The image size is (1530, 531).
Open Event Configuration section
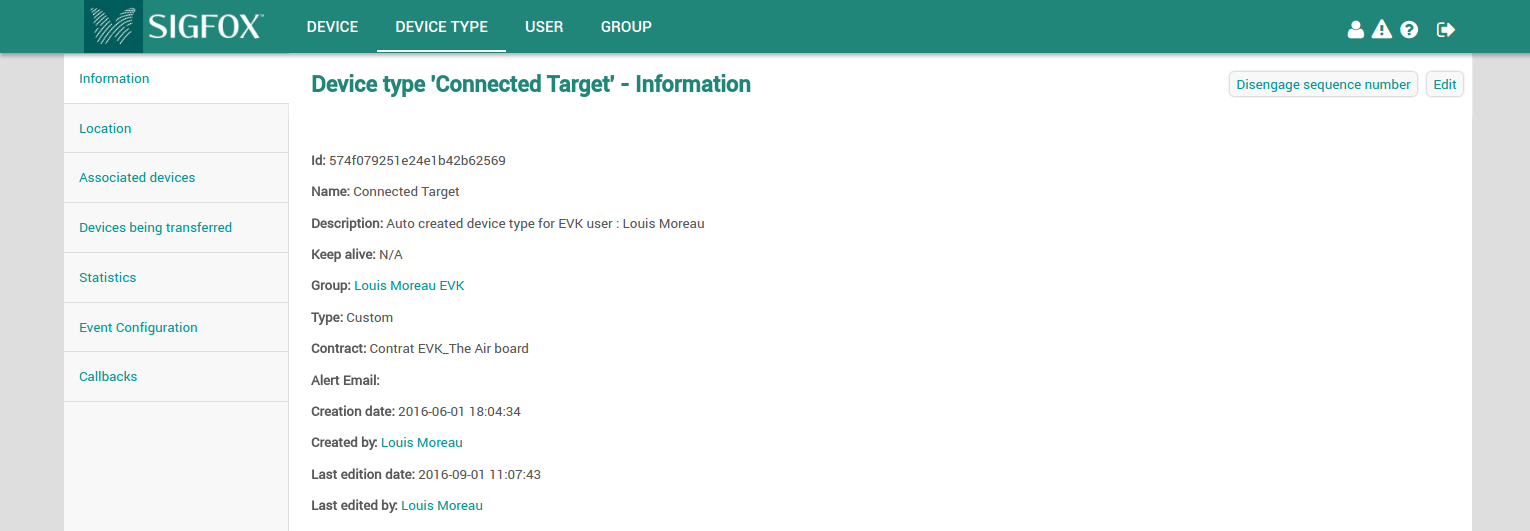coord(176,327)
